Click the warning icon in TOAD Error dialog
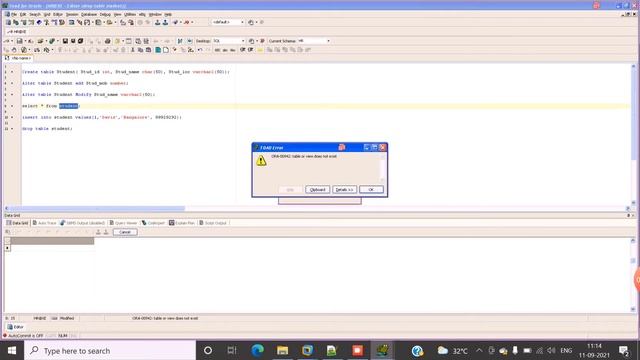This screenshot has height=360, width=640. (261, 160)
